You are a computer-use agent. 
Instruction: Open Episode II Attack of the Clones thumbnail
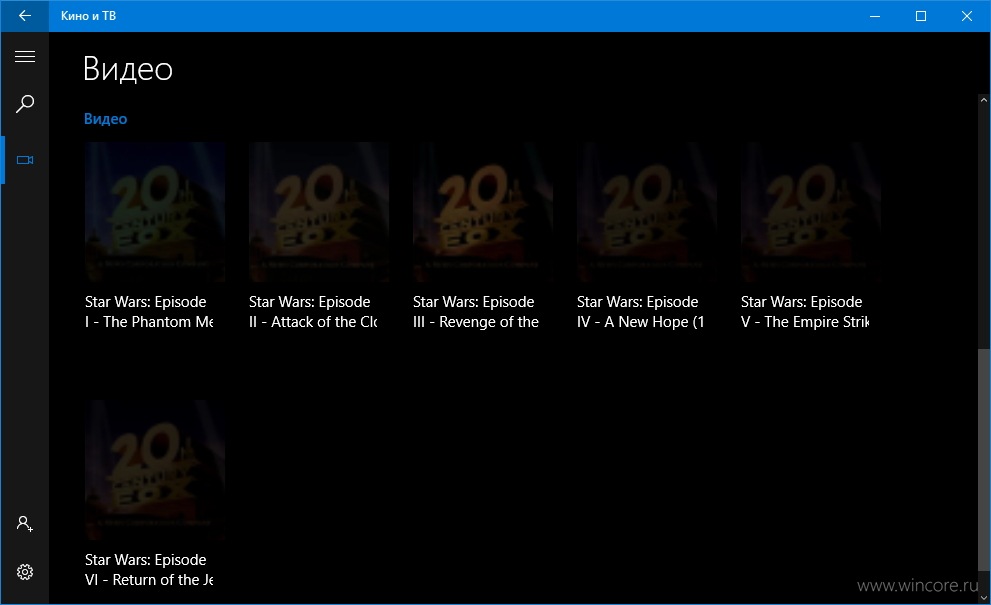pos(319,212)
